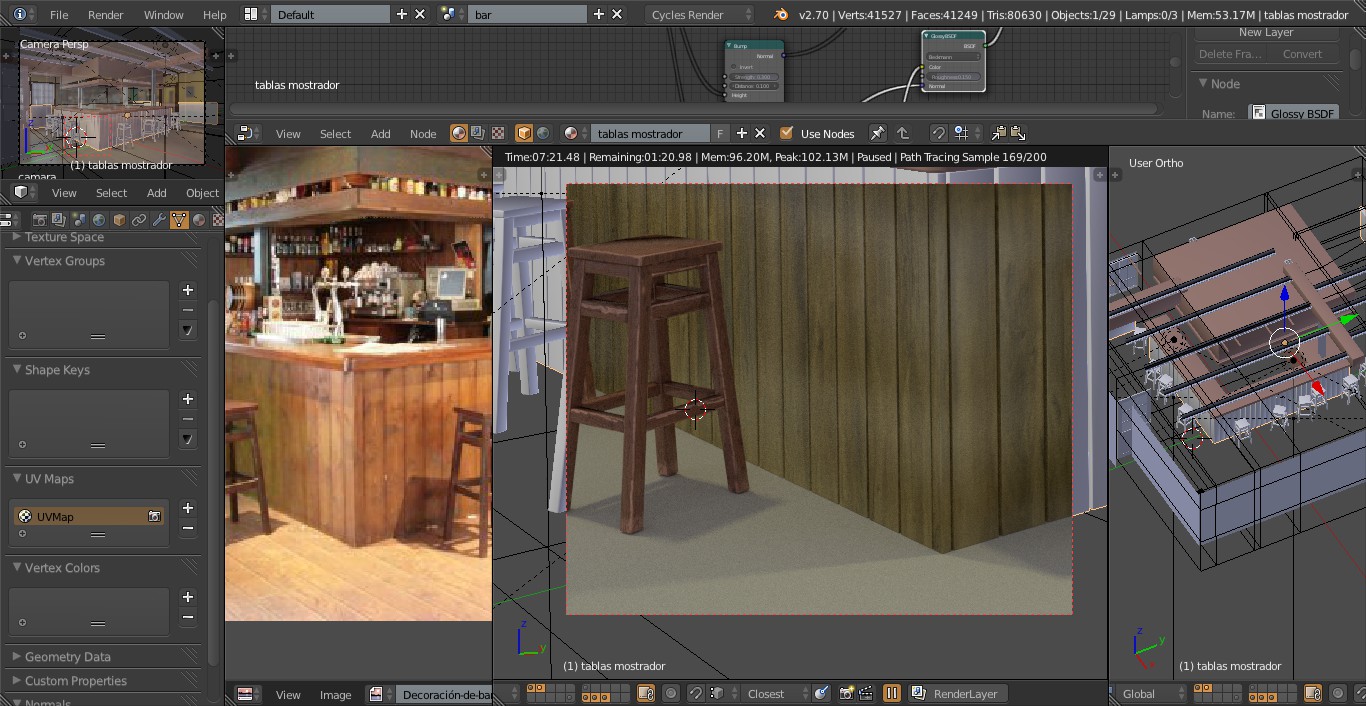Click Blender info icon in top bar
The width and height of the screenshot is (1366, 706).
(20, 14)
